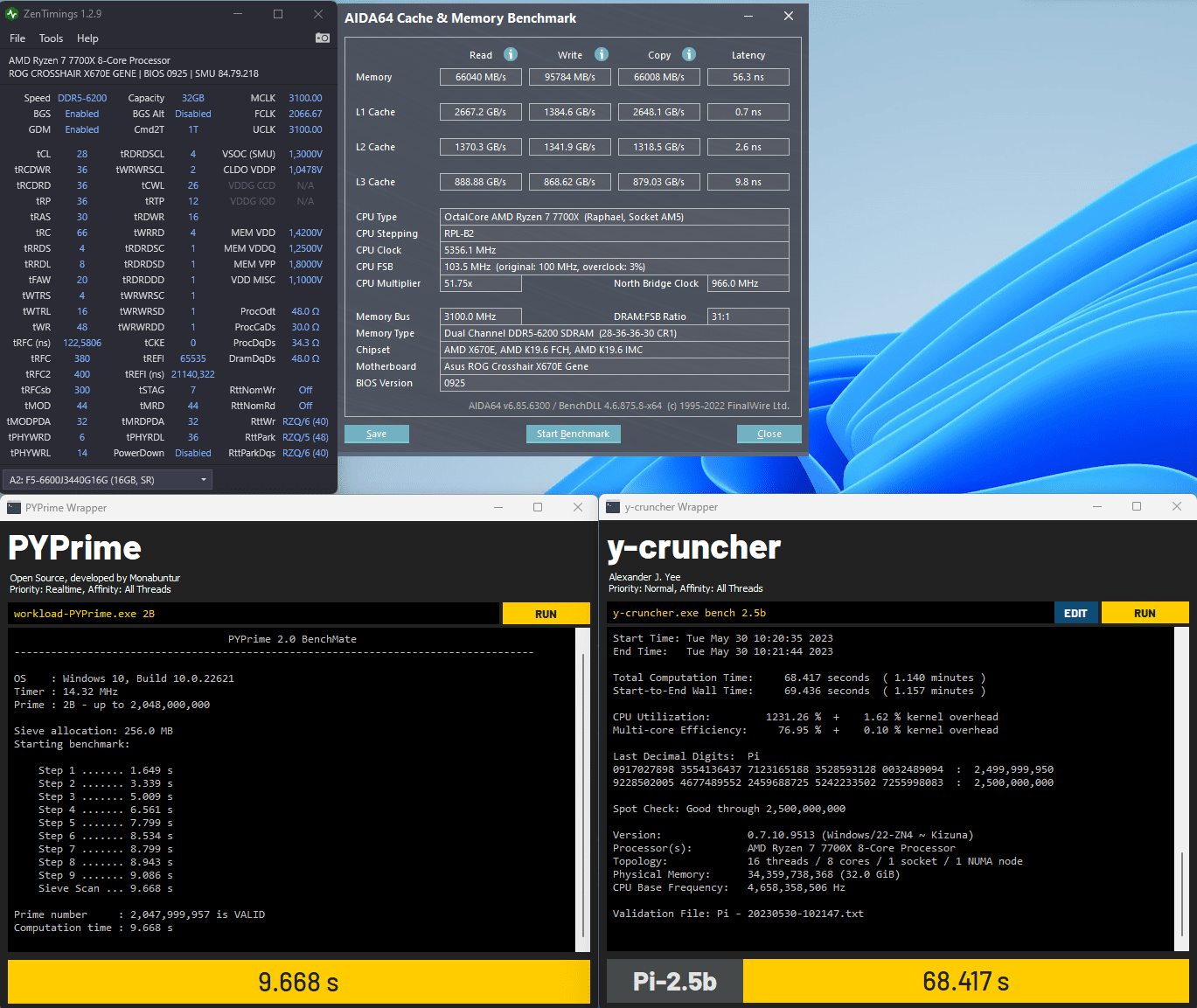Click the PYPrime Wrapper title bar icon
Image resolution: width=1197 pixels, height=1008 pixels.
tap(13, 507)
